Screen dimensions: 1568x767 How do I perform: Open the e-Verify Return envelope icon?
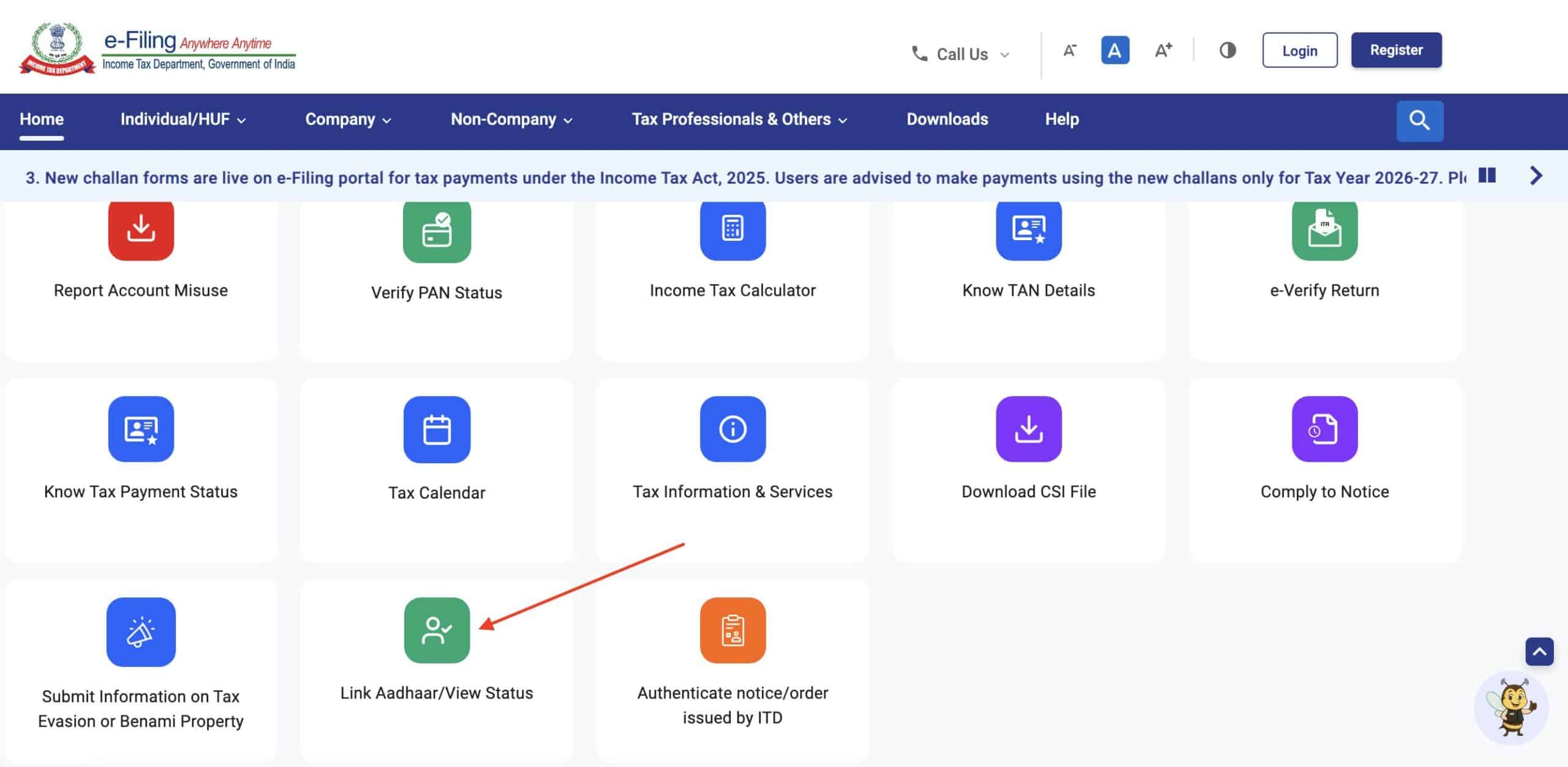click(x=1324, y=230)
